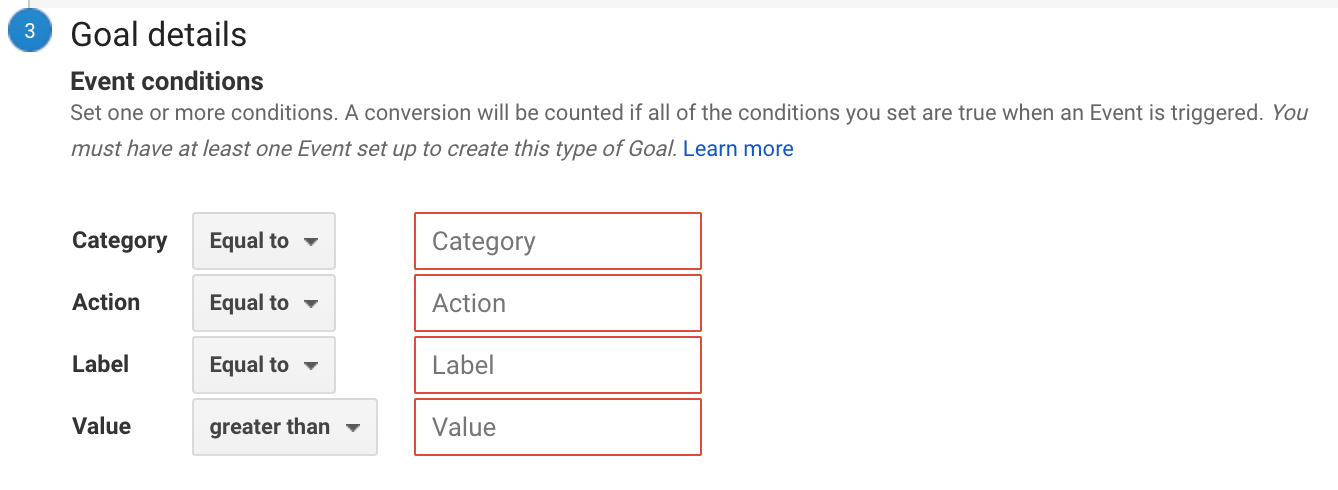Click the arrow icon in Action's Equal to dropdown
The image size is (1338, 490).
[311, 304]
